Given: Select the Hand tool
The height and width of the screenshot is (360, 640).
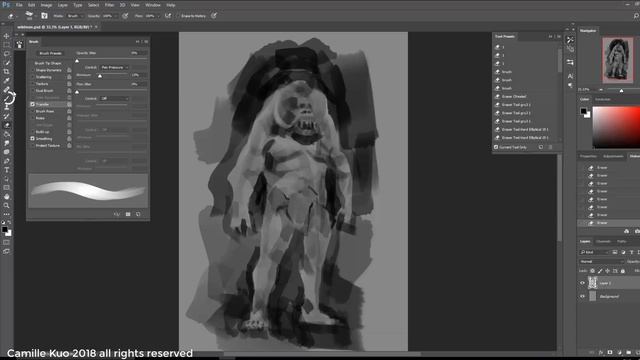Looking at the screenshot, I should pyautogui.click(x=7, y=197).
